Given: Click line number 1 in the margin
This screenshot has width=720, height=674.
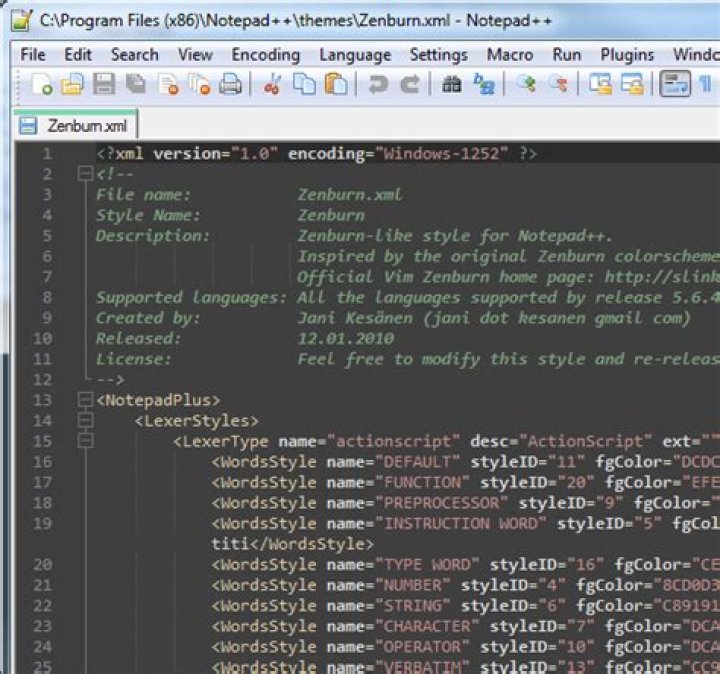Looking at the screenshot, I should point(47,153).
